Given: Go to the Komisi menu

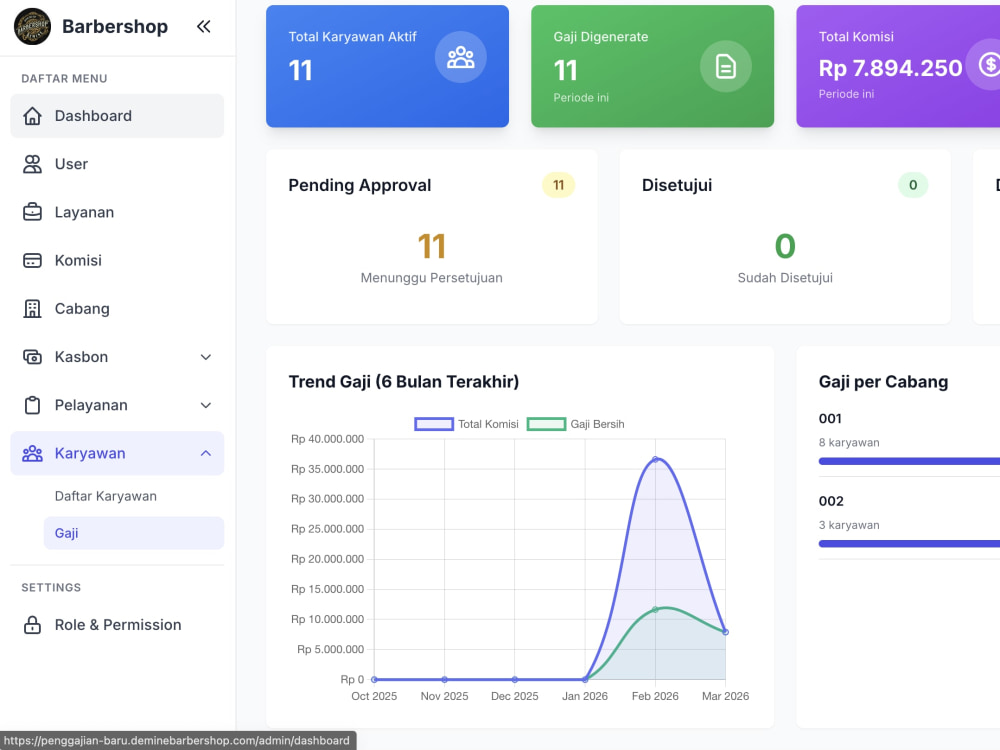Looking at the screenshot, I should [x=117, y=260].
